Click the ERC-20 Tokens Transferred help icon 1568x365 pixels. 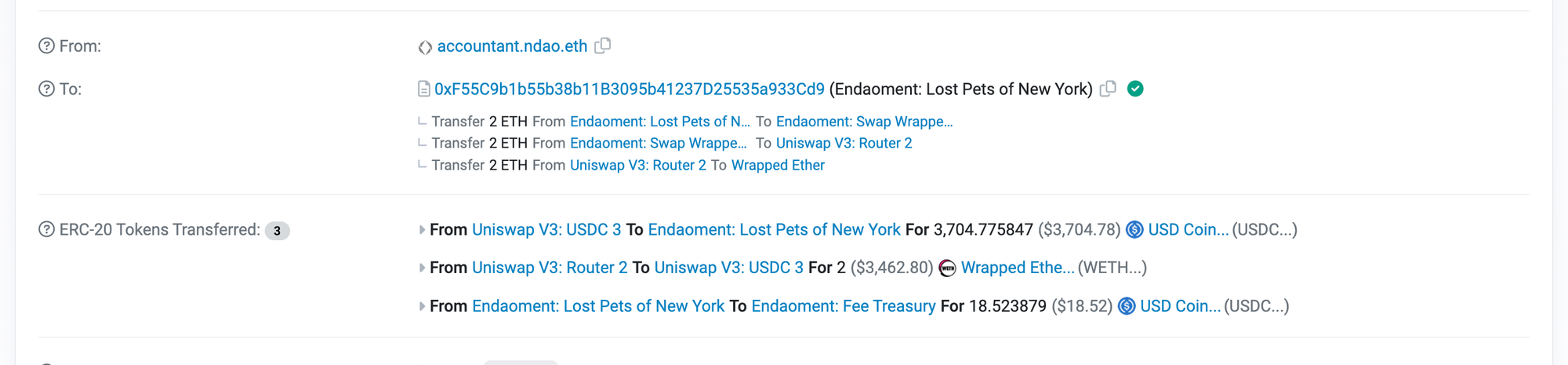pos(47,230)
